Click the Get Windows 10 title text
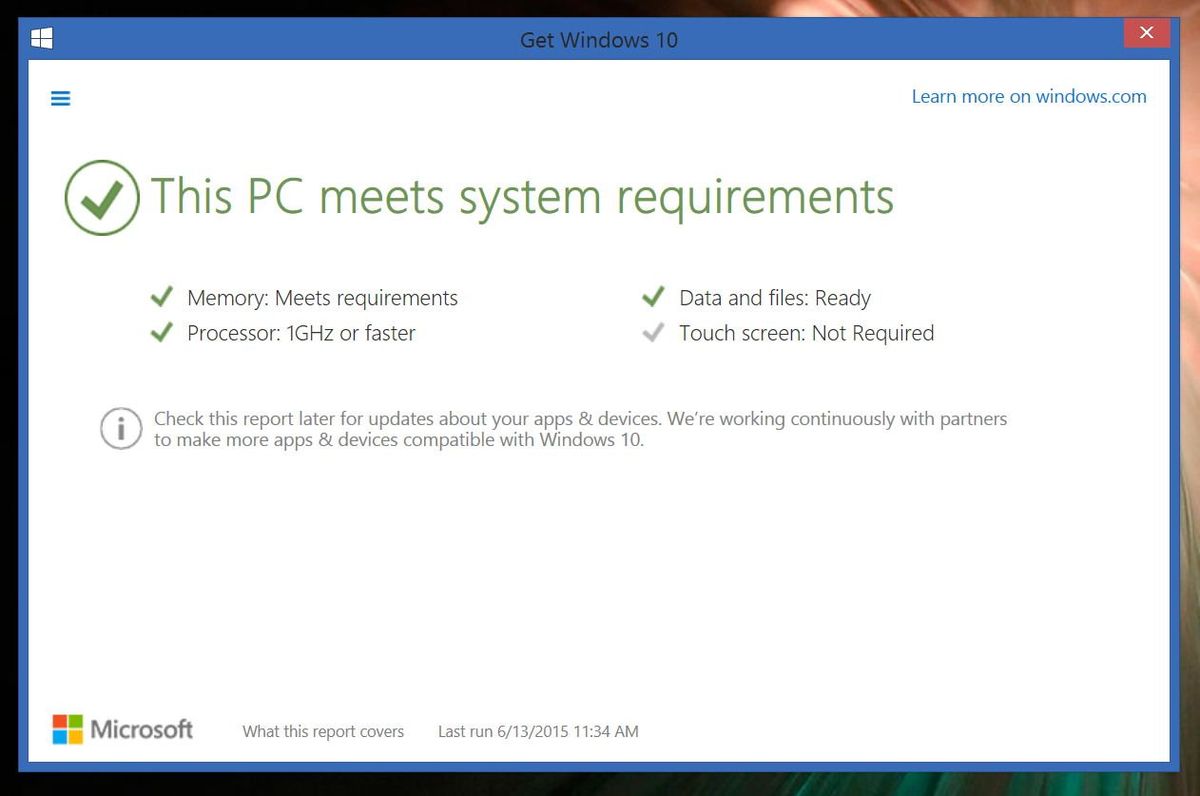 [x=598, y=40]
